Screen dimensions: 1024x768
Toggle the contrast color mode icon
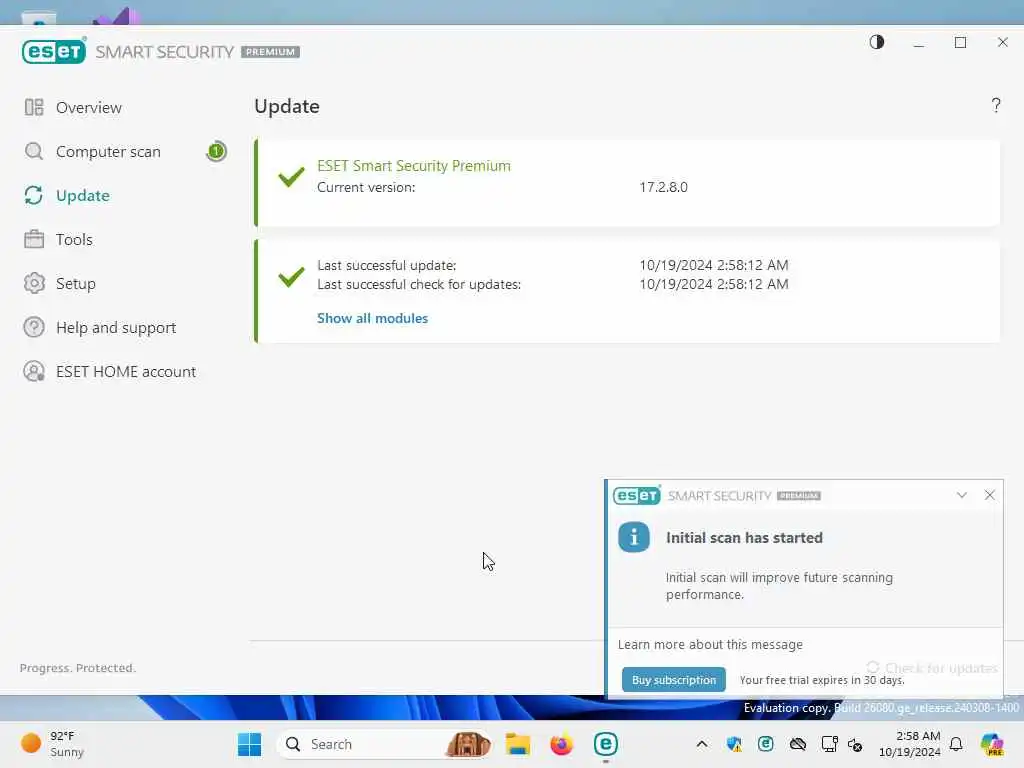876,42
